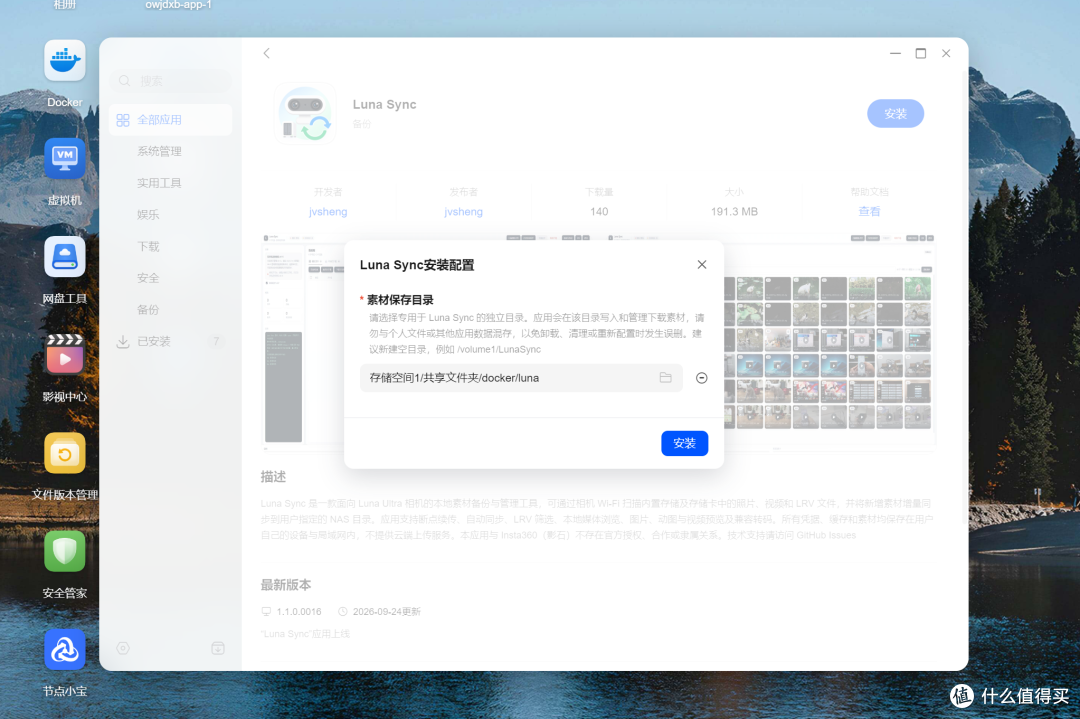
Task: Launch the 虚拟机 VM desktop icon
Action: (65, 158)
